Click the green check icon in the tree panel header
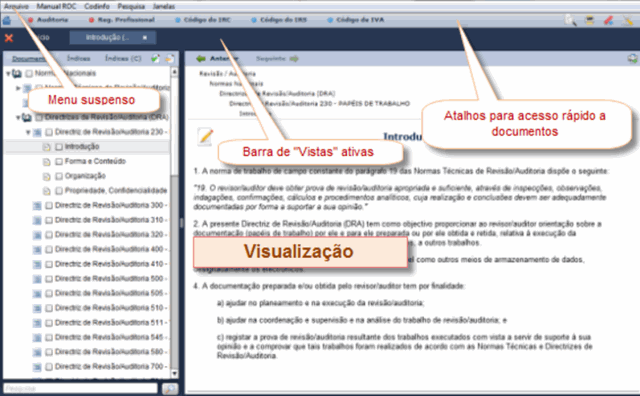The width and height of the screenshot is (640, 396). 155,58
